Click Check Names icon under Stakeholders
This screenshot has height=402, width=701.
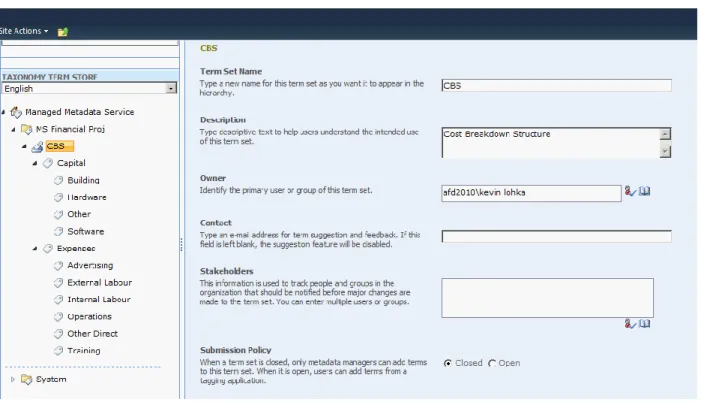[630, 324]
